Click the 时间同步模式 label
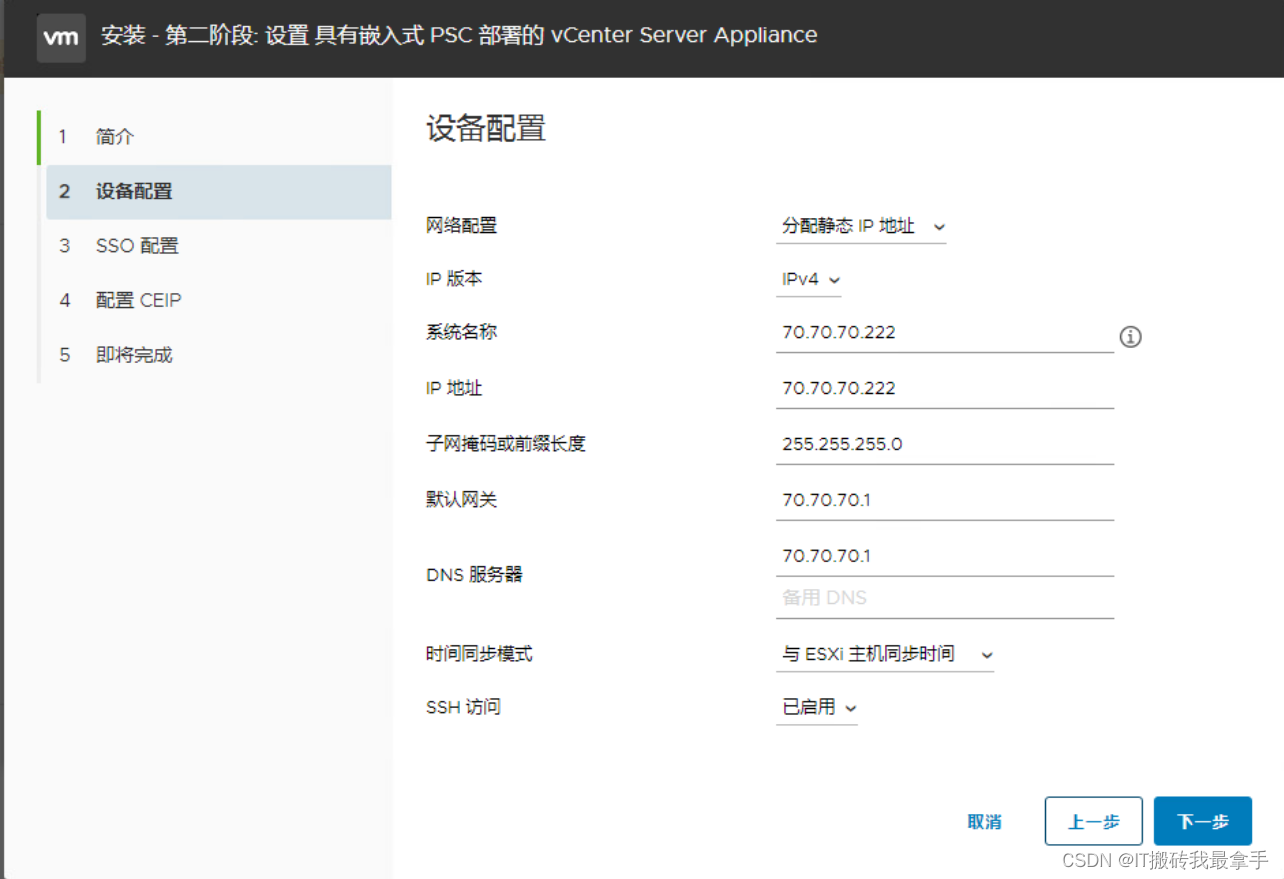Image resolution: width=1284 pixels, height=879 pixels. click(480, 655)
